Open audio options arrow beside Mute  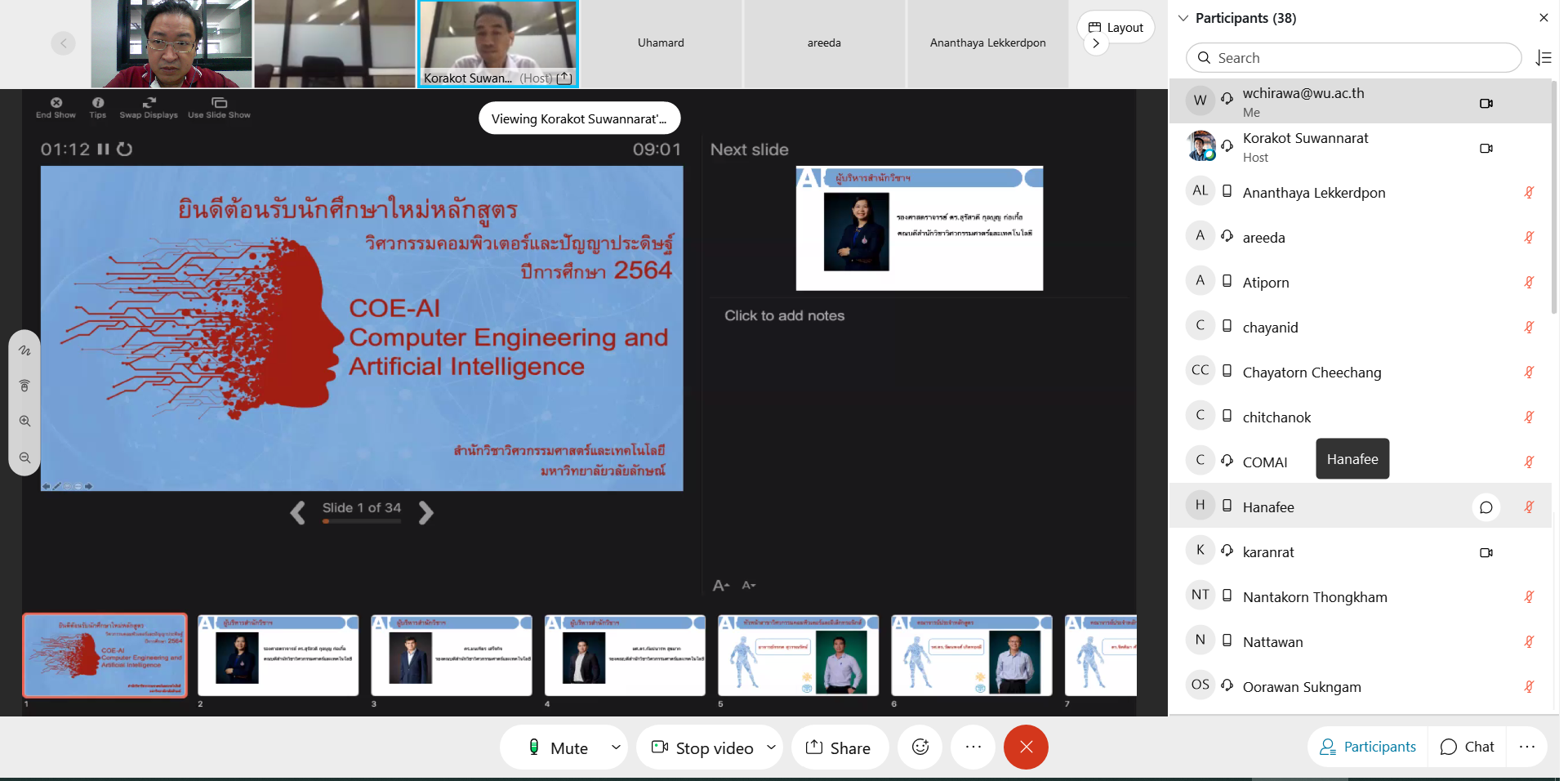click(x=616, y=748)
